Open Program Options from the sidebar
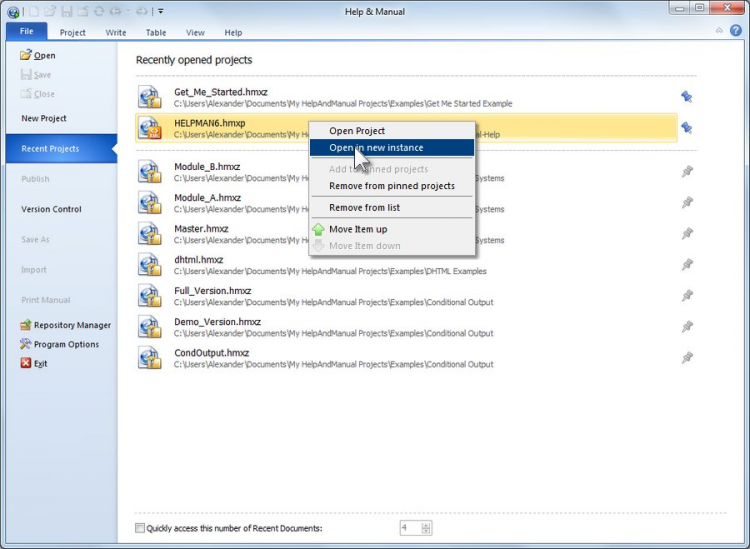 (x=59, y=344)
